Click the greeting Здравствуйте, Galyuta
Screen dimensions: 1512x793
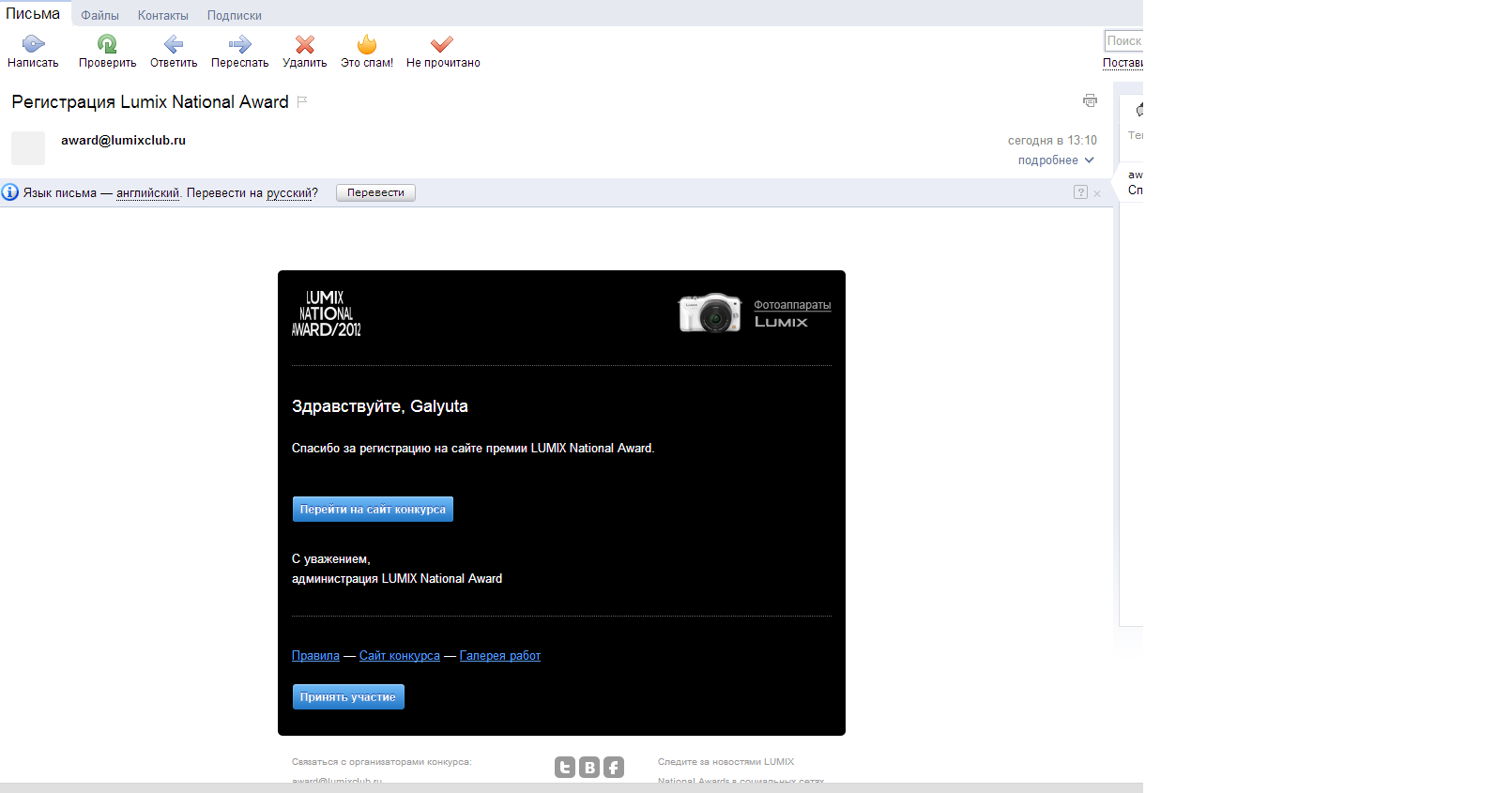coord(380,406)
